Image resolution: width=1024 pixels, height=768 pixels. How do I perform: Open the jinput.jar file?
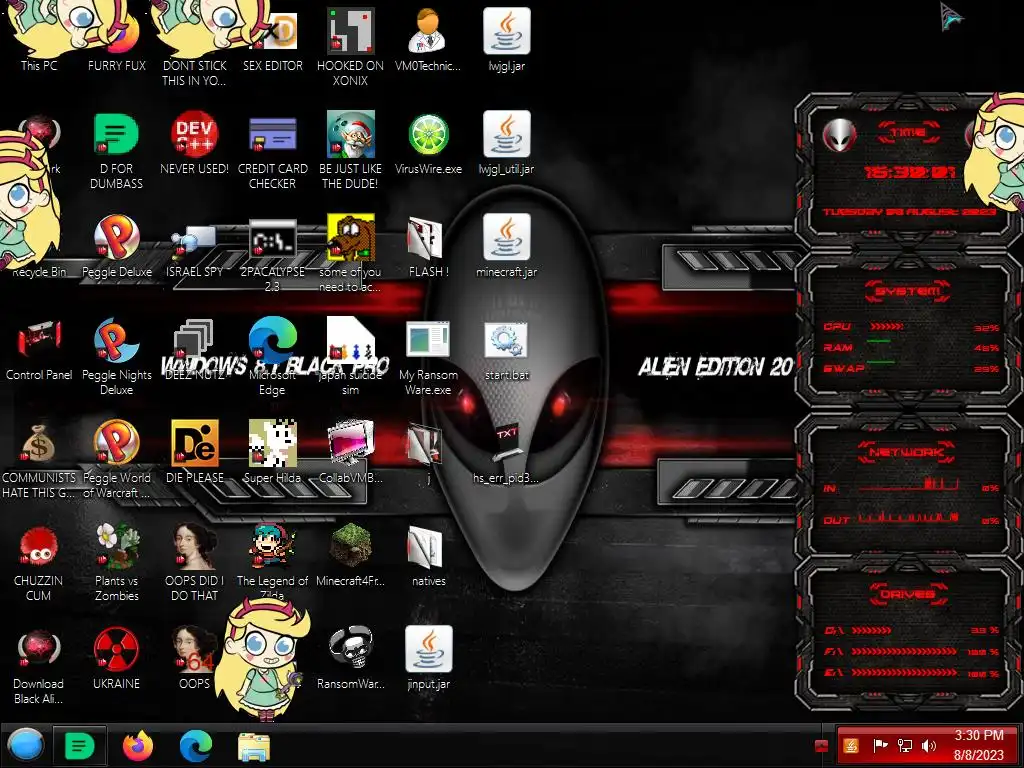(x=428, y=649)
